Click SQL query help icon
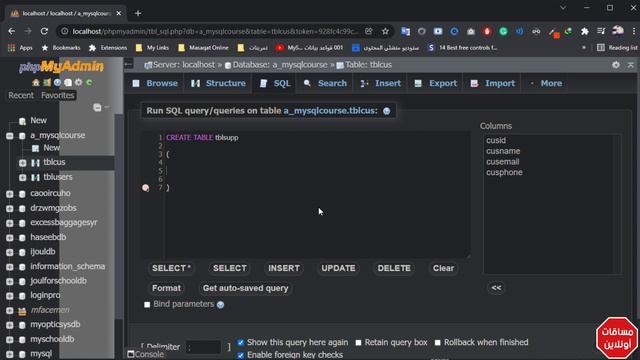Screen dimensions: 640x360 pyautogui.click(x=387, y=111)
